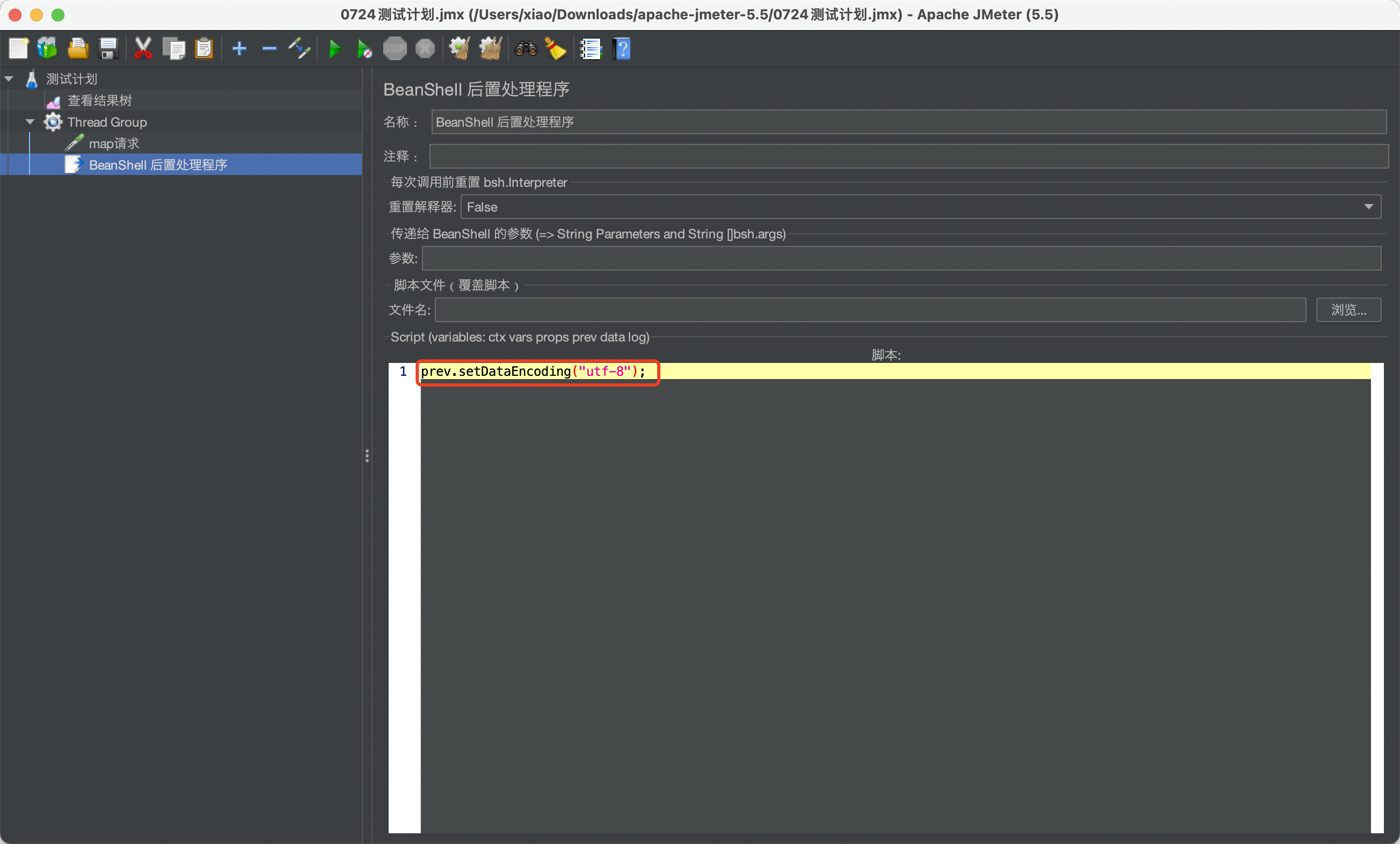Viewport: 1400px width, 844px height.
Task: Click into the 文件名 input field
Action: pyautogui.click(x=870, y=310)
